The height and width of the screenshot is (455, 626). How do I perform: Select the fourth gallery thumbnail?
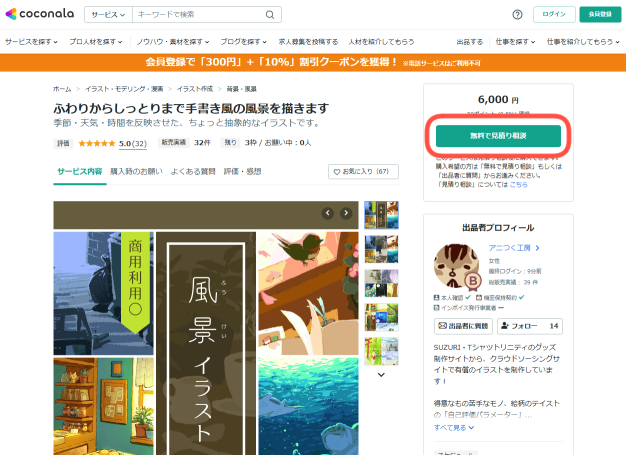coord(381,317)
